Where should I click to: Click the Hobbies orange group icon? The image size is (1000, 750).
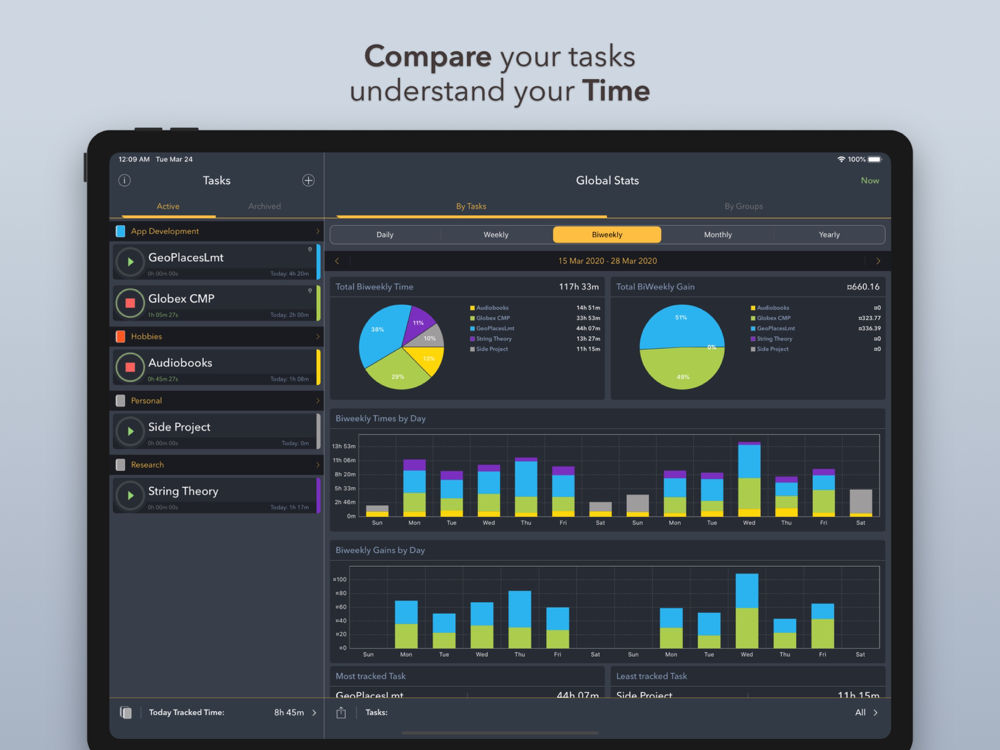[120, 336]
